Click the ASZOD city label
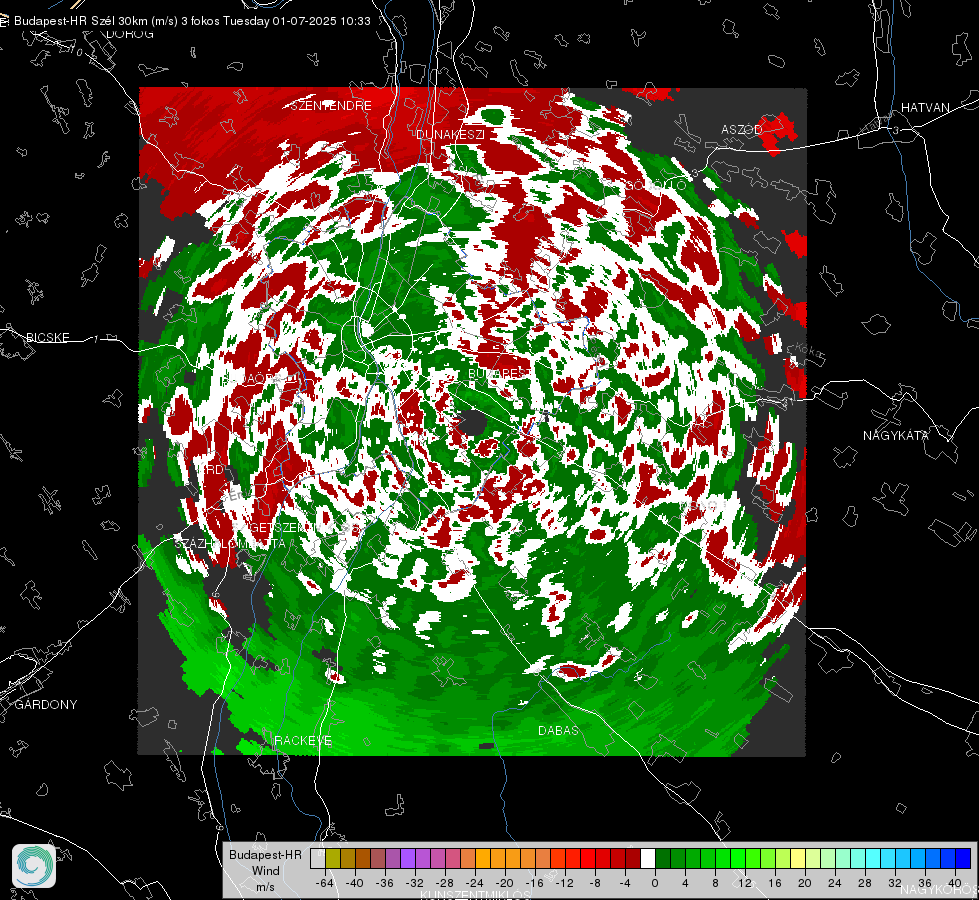 click(x=742, y=129)
